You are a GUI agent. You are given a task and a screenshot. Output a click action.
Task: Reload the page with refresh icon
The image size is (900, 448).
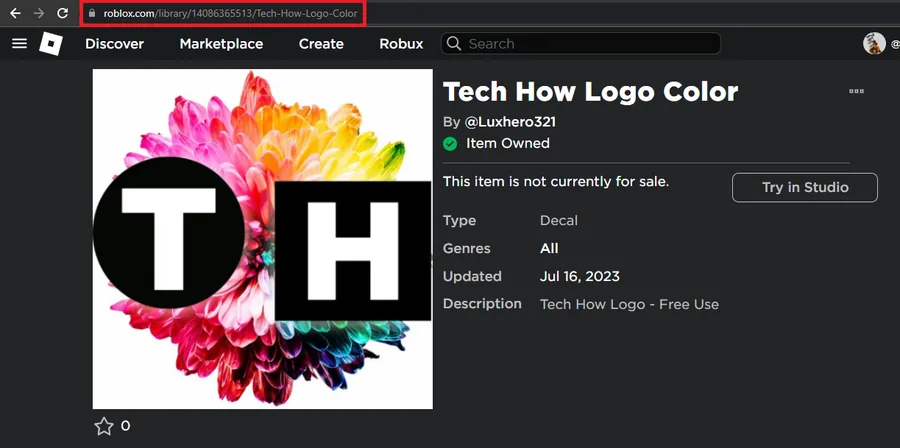coord(63,13)
